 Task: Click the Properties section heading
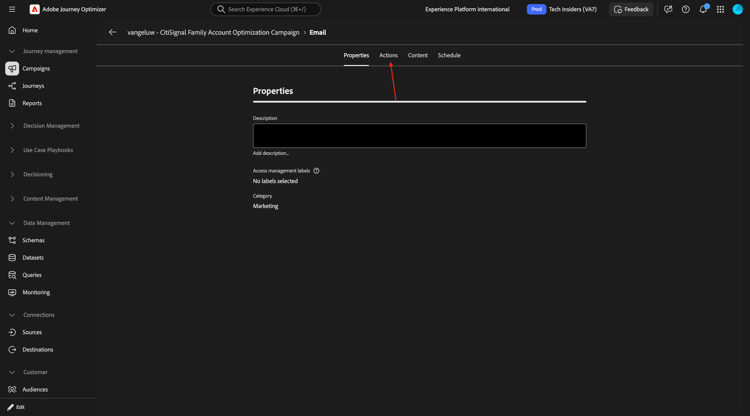[x=273, y=91]
